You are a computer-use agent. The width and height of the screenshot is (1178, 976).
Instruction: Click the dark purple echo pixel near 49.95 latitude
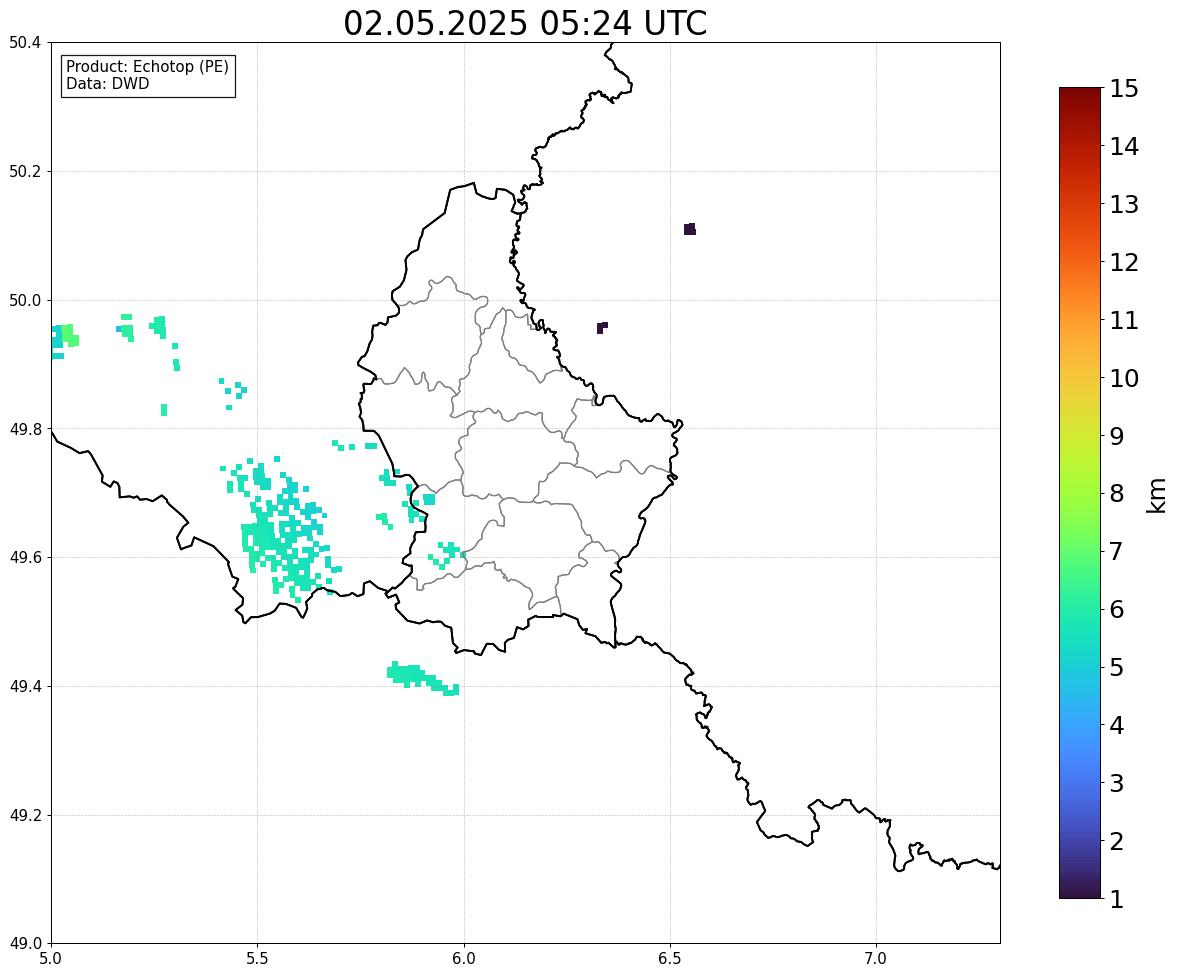pyautogui.click(x=602, y=328)
